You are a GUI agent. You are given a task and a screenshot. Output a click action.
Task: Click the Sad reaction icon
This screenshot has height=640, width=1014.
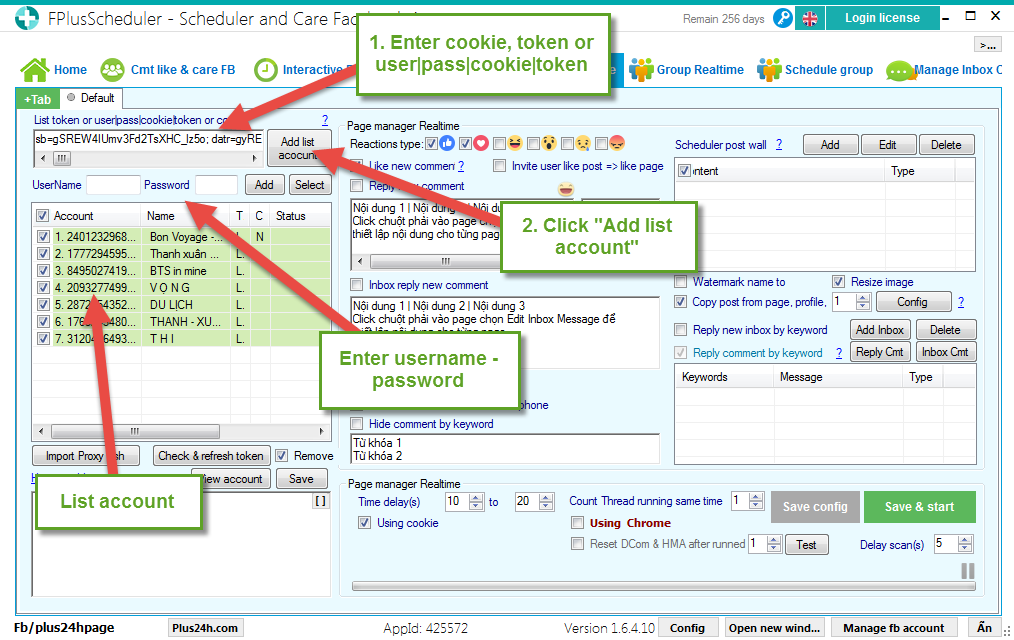[583, 144]
